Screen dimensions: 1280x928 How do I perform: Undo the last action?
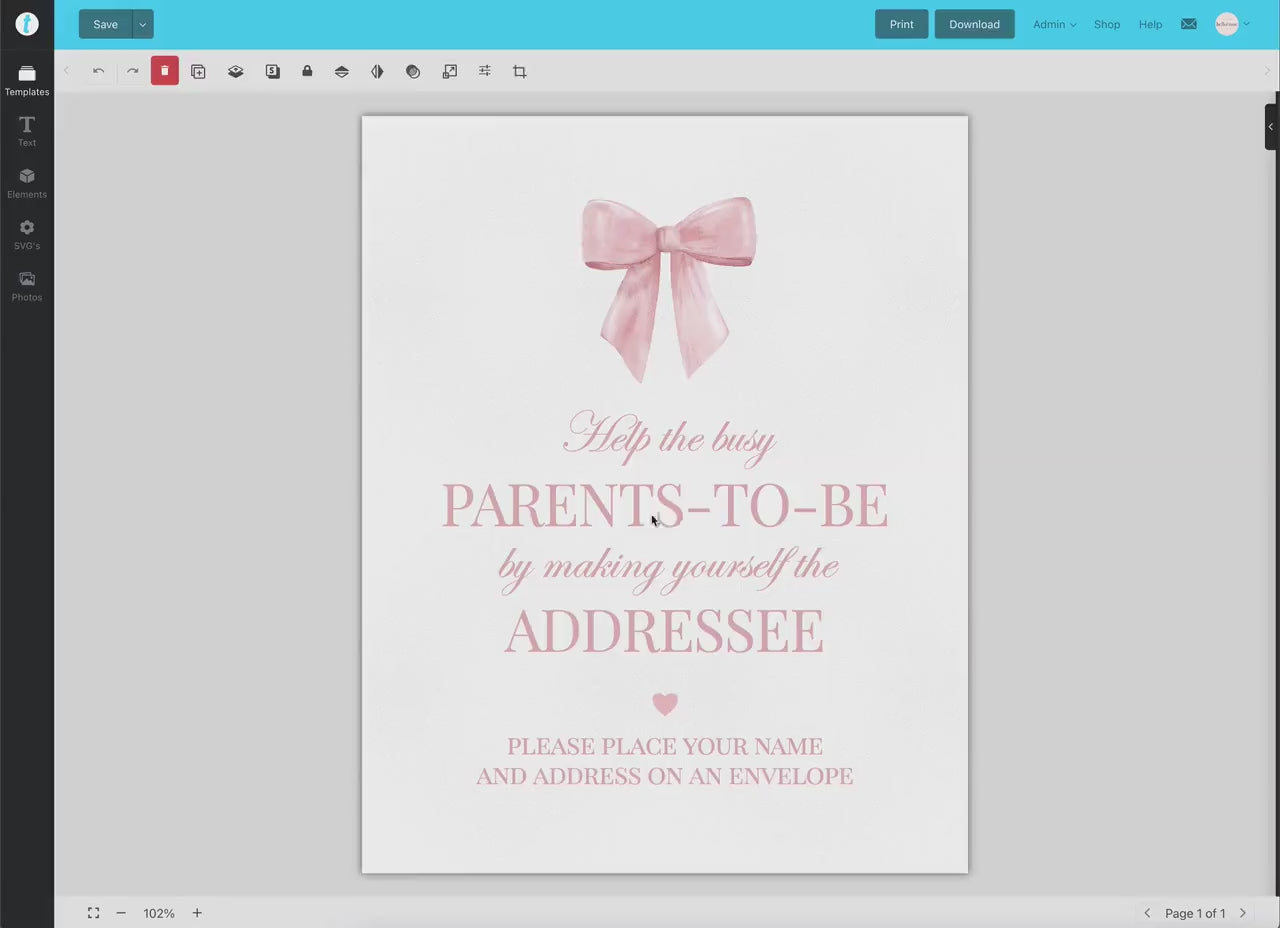pos(98,71)
